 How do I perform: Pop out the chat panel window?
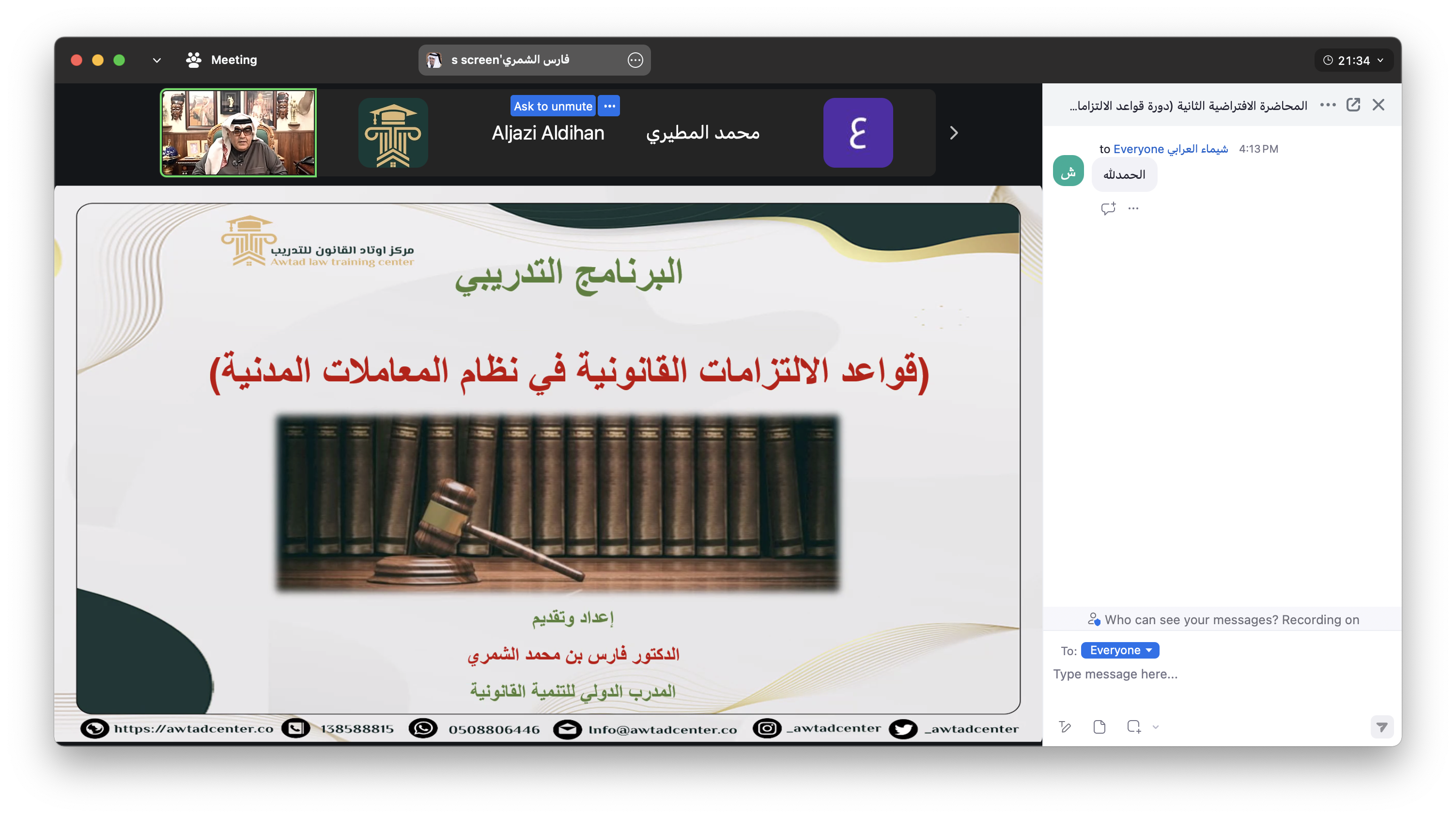click(x=1353, y=105)
